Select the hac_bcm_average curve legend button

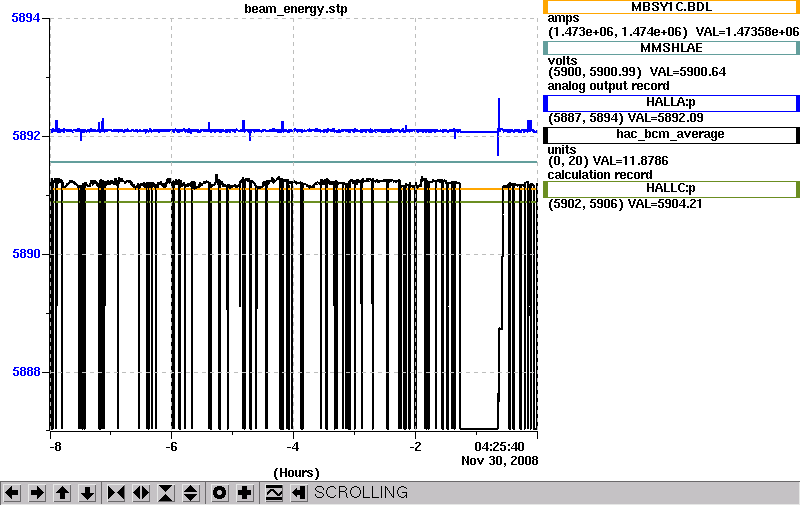(671, 135)
